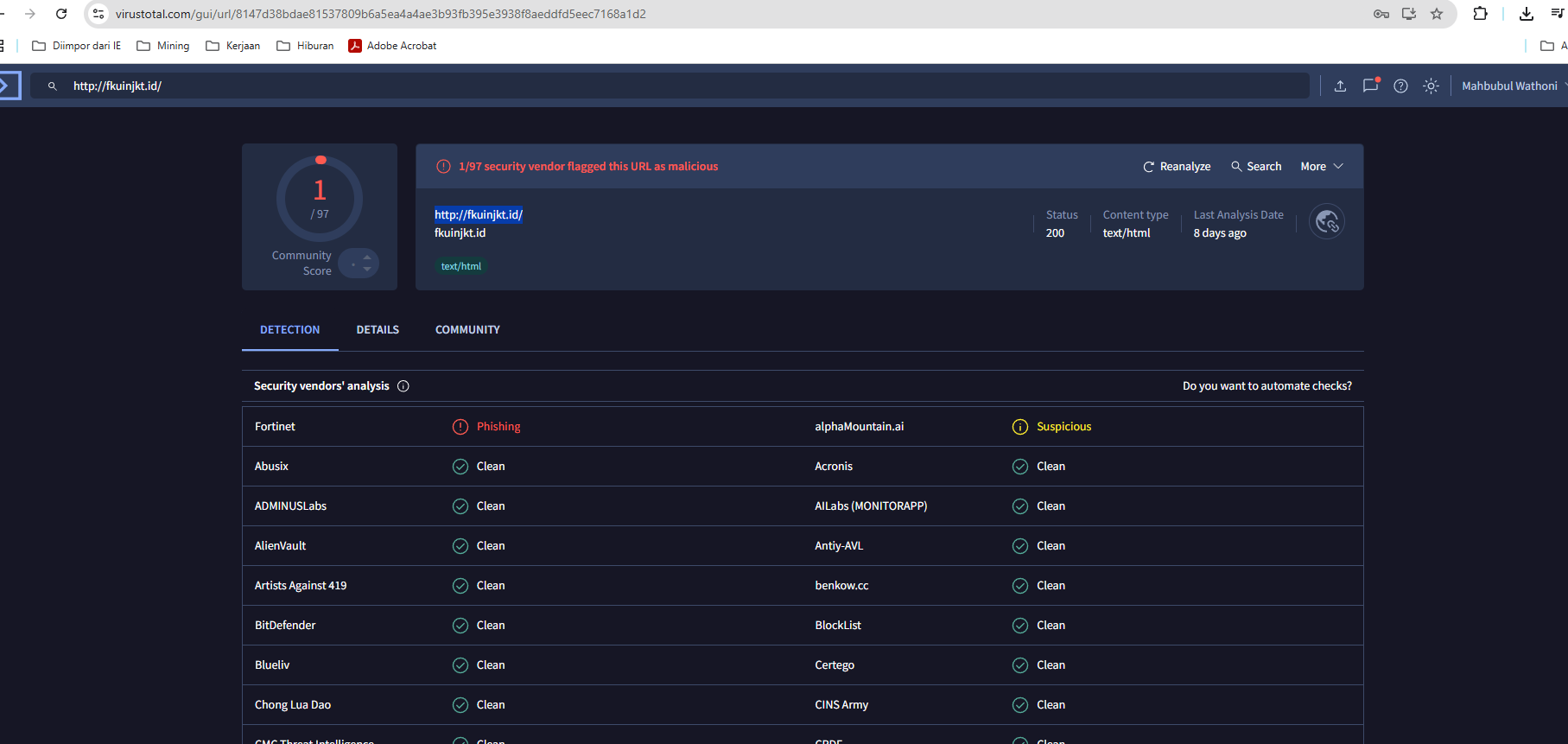Open the Mahbubul Wathoni account menu
Image resolution: width=1568 pixels, height=744 pixels.
tap(1510, 86)
